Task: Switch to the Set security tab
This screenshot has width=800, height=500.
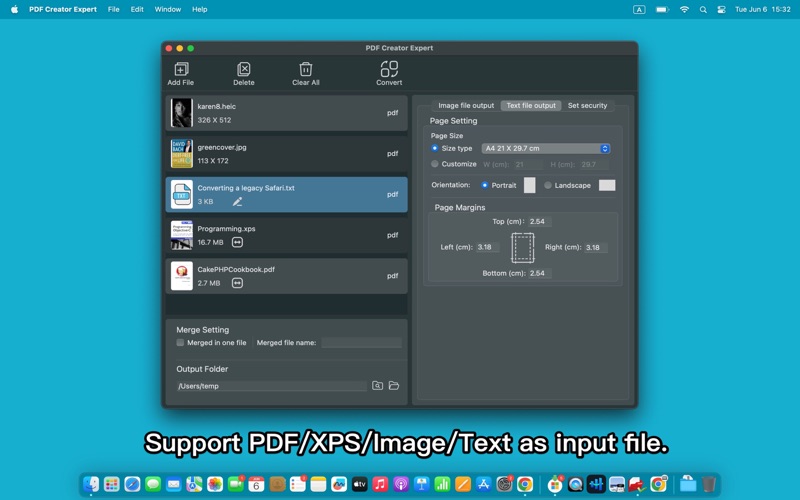Action: point(588,106)
